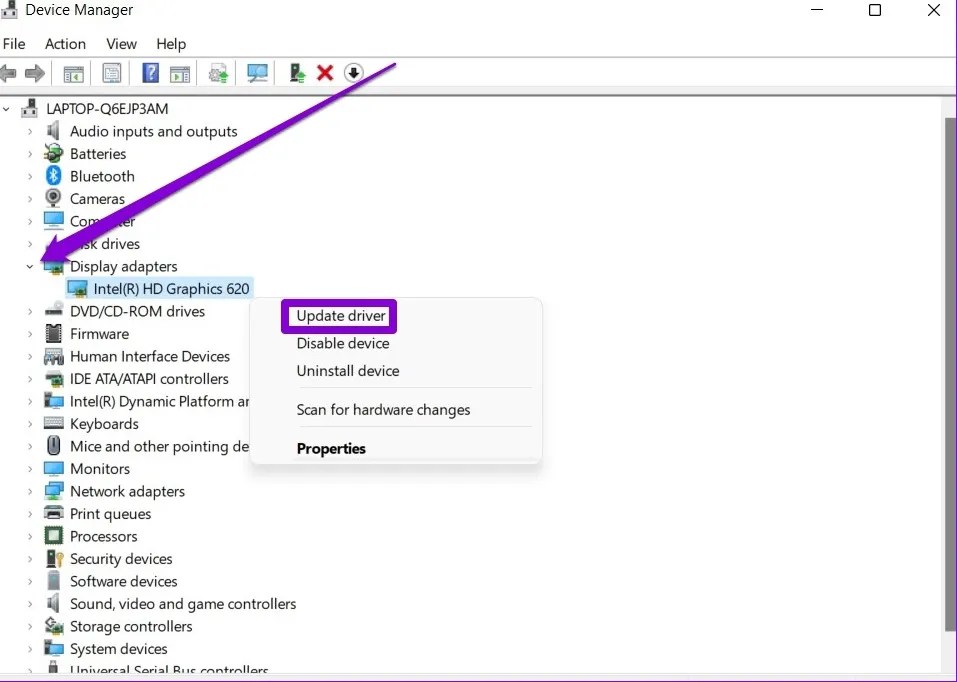Click the Disable device toolbar icon with down arrow
The height and width of the screenshot is (682, 957).
[354, 72]
